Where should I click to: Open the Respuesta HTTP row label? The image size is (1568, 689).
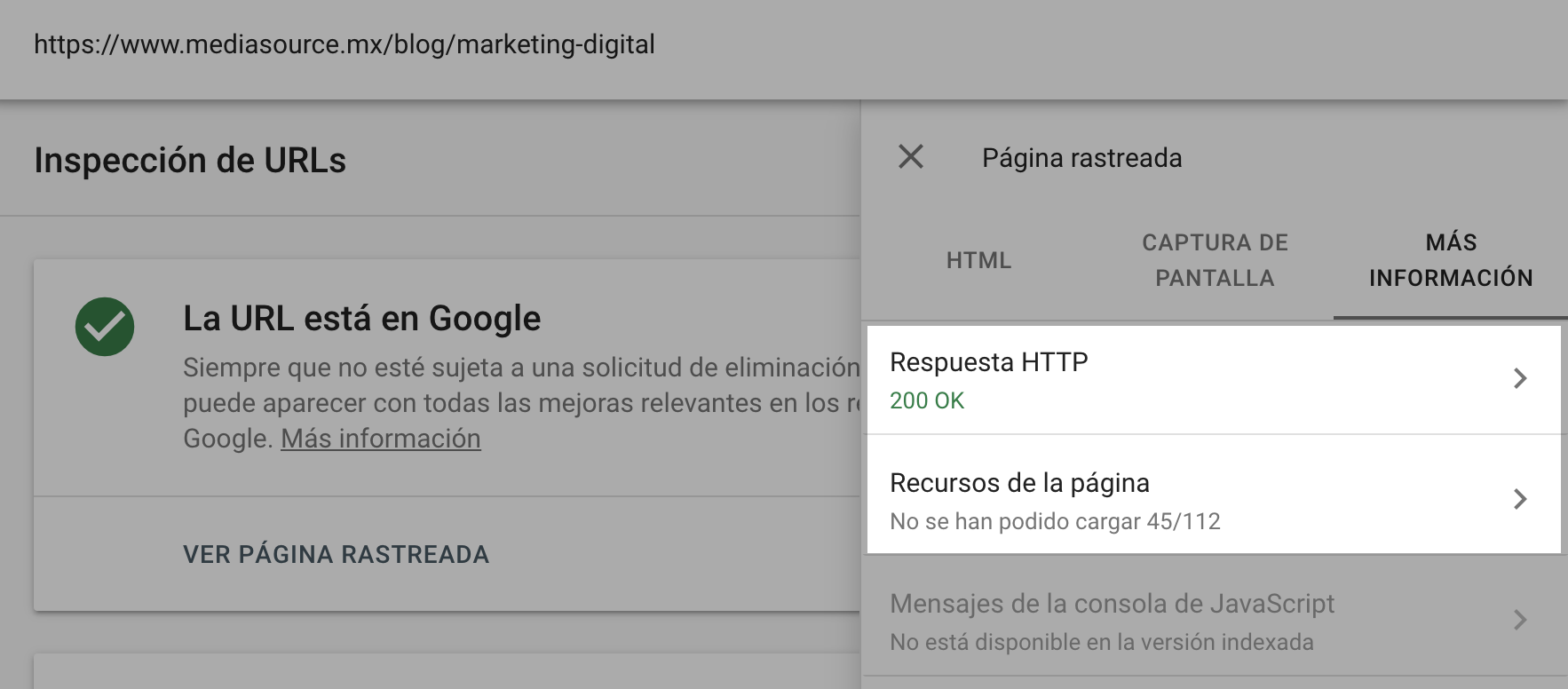[988, 362]
